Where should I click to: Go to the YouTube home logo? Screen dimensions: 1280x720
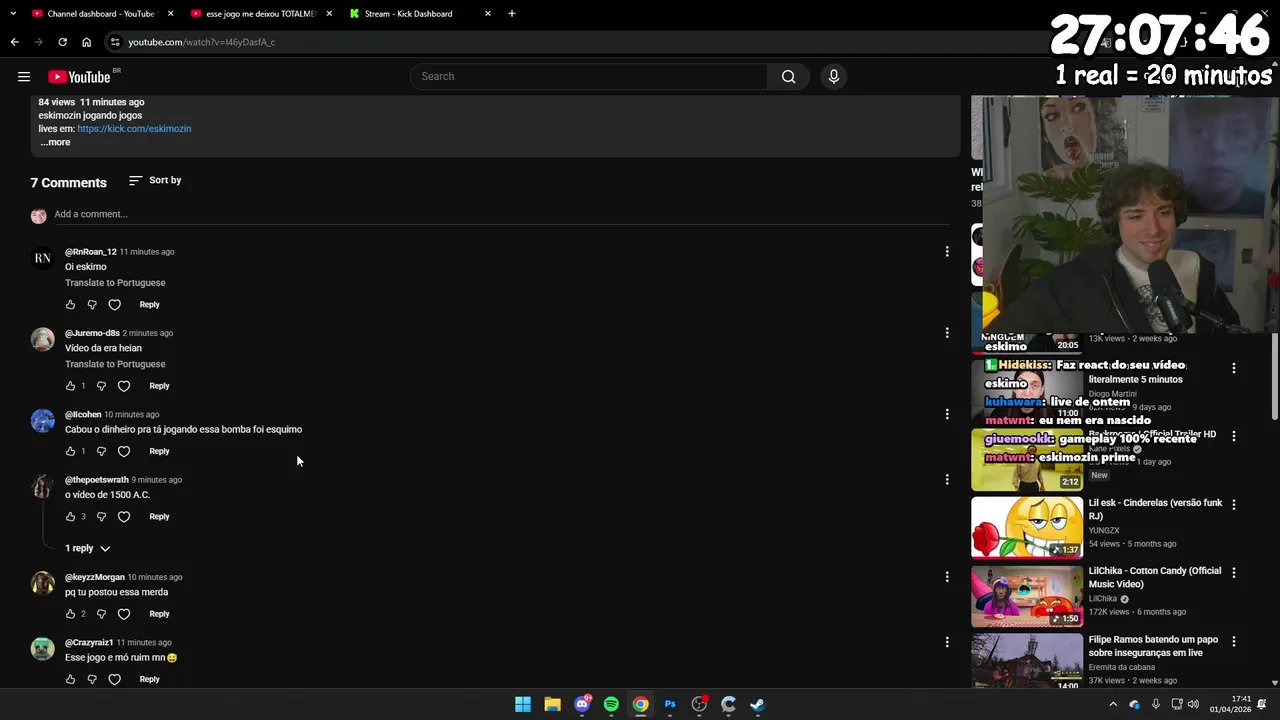tap(79, 77)
